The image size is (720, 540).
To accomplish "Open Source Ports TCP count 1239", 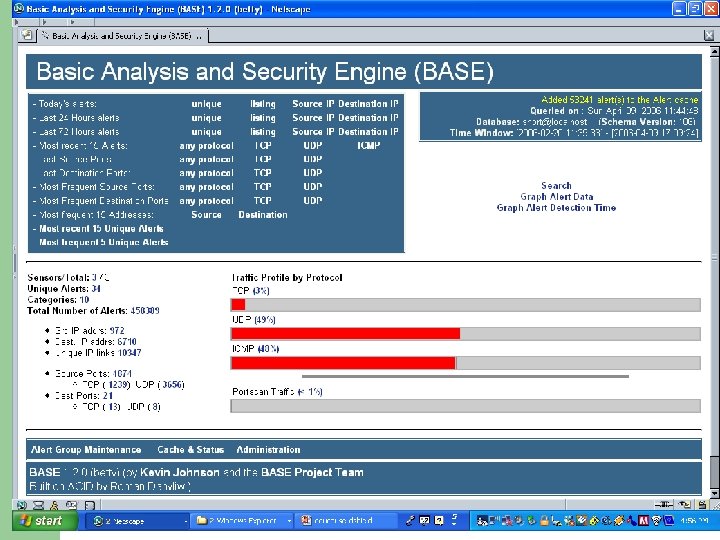I will [x=118, y=384].
